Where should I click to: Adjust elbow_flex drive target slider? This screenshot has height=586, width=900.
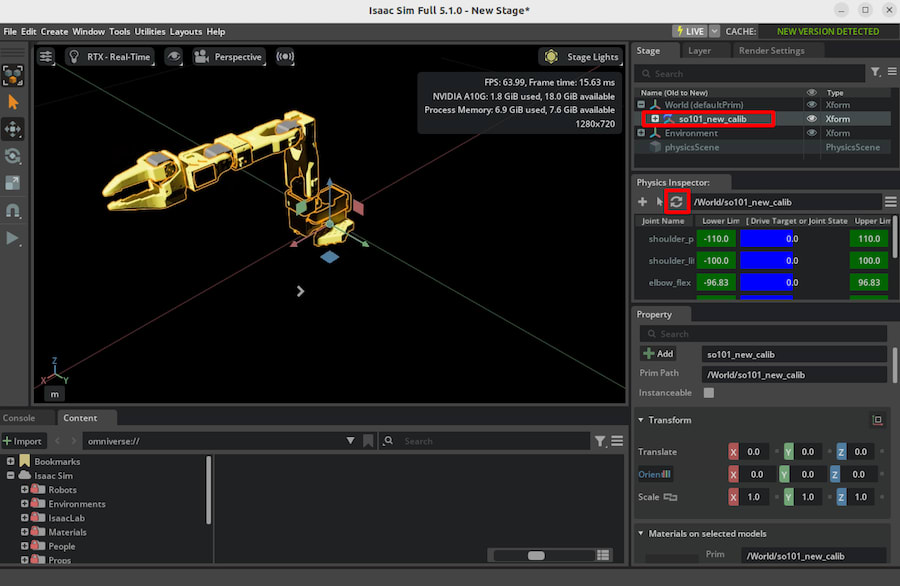coord(792,282)
